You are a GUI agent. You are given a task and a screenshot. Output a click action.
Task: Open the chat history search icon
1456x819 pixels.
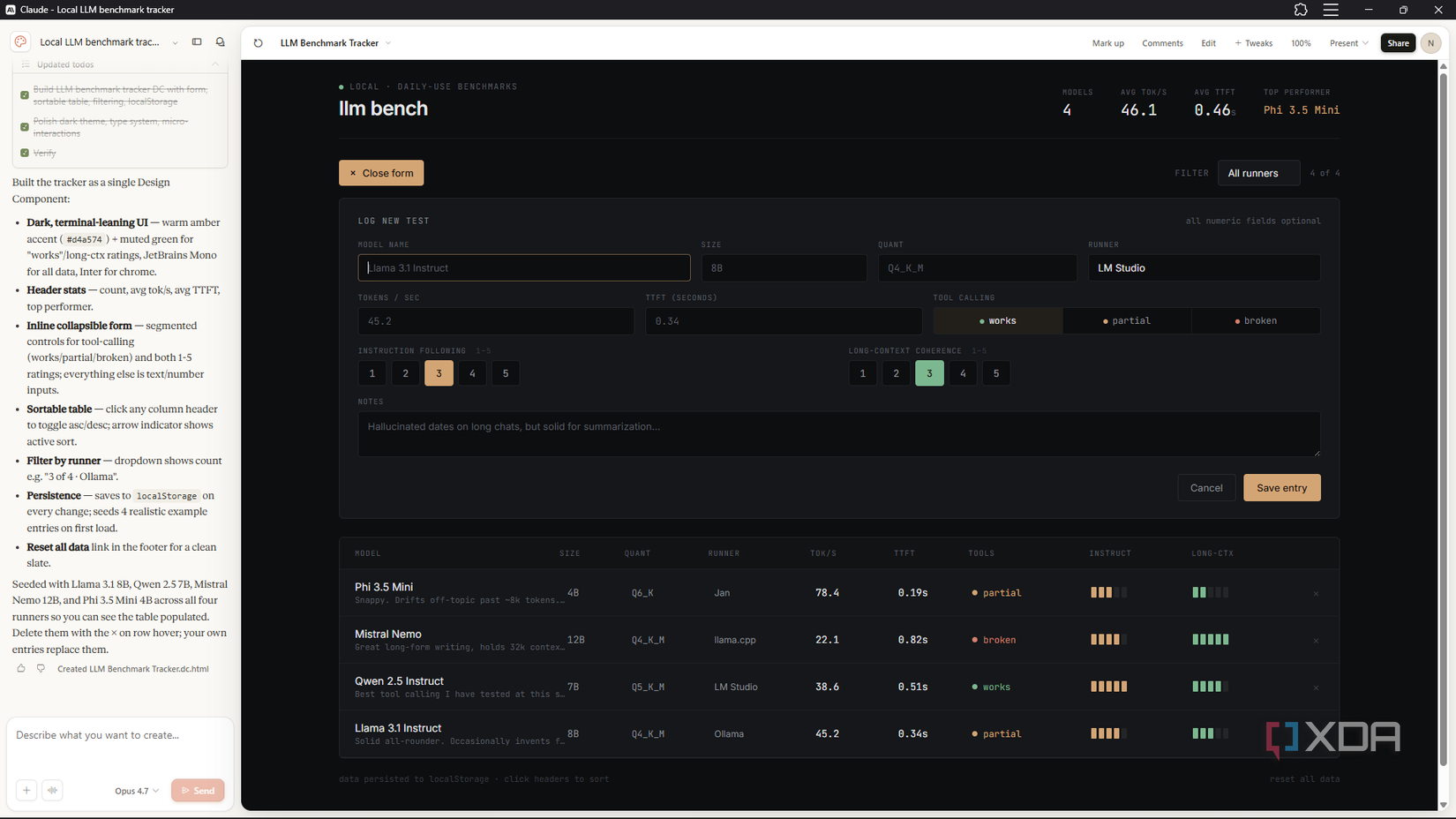pos(221,41)
